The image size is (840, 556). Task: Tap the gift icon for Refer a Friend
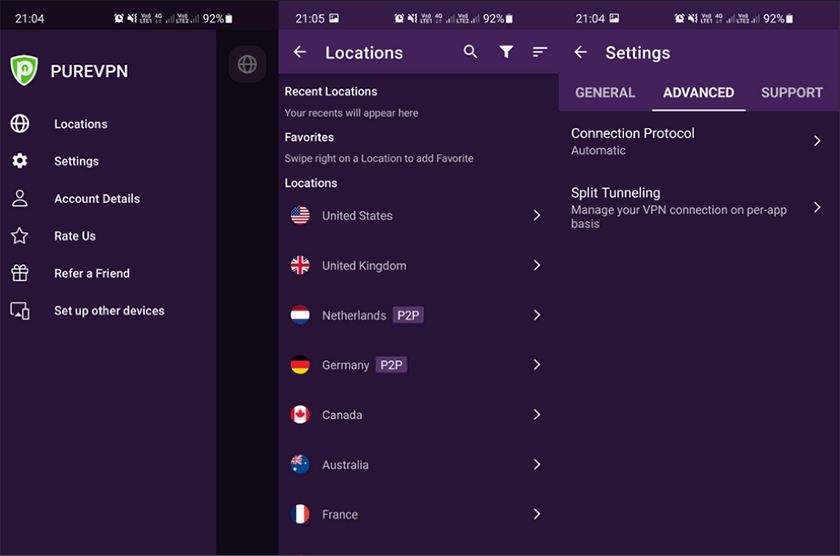click(20, 273)
